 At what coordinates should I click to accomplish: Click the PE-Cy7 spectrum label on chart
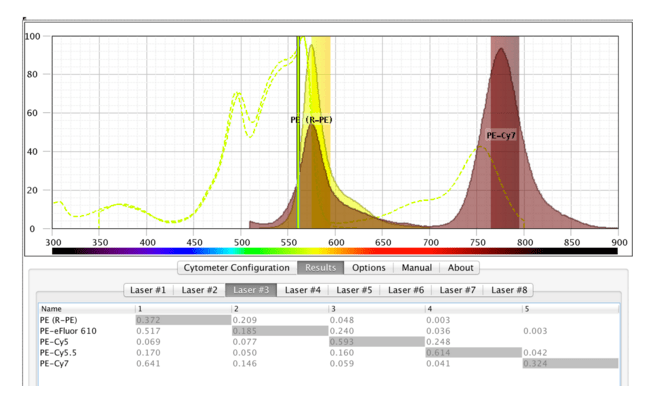click(501, 136)
